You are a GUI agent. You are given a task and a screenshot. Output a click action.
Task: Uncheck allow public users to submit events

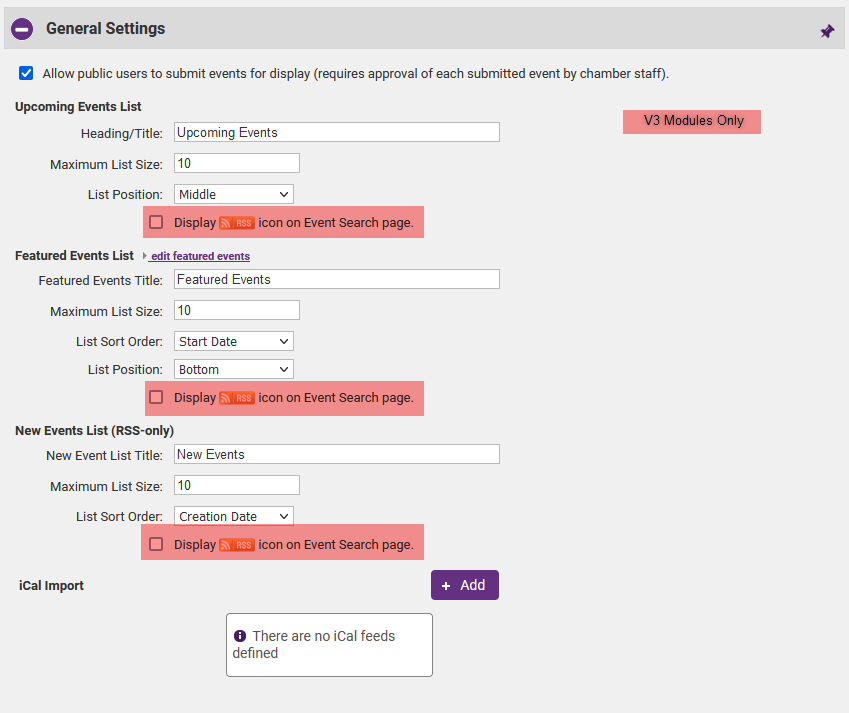(x=26, y=74)
